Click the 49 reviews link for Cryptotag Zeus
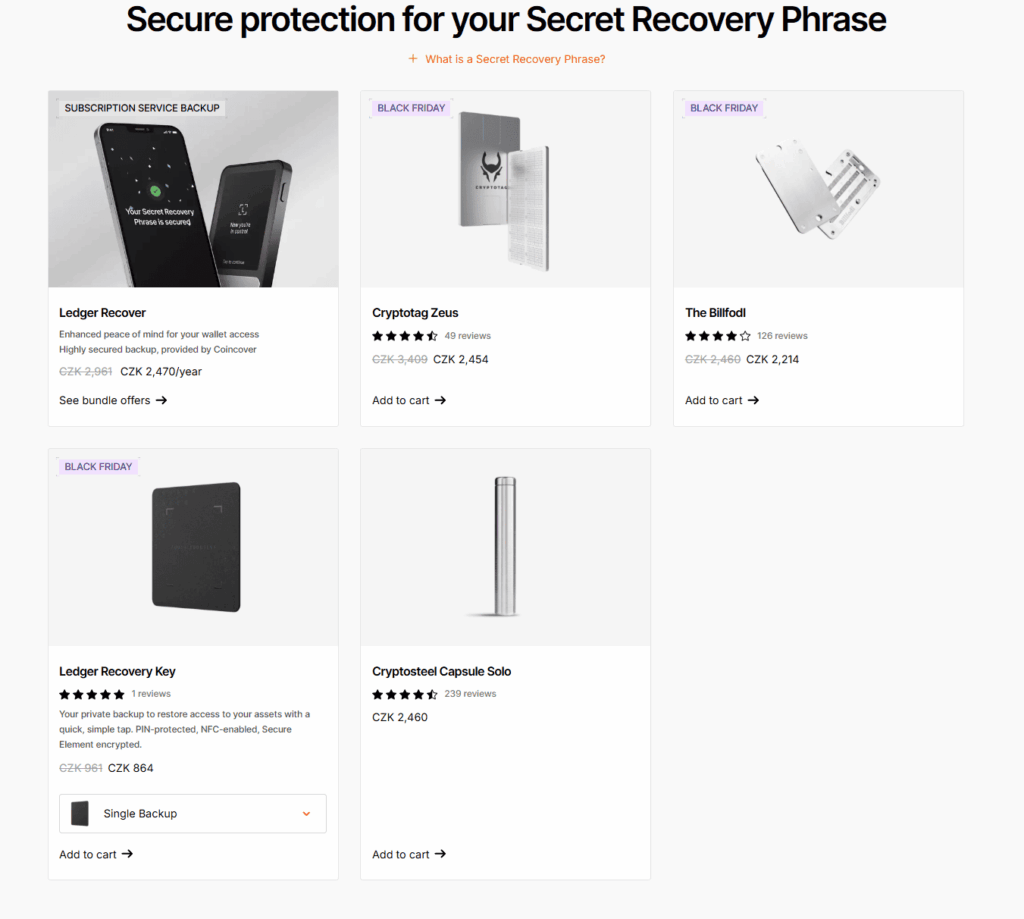This screenshot has width=1024, height=919. click(467, 335)
